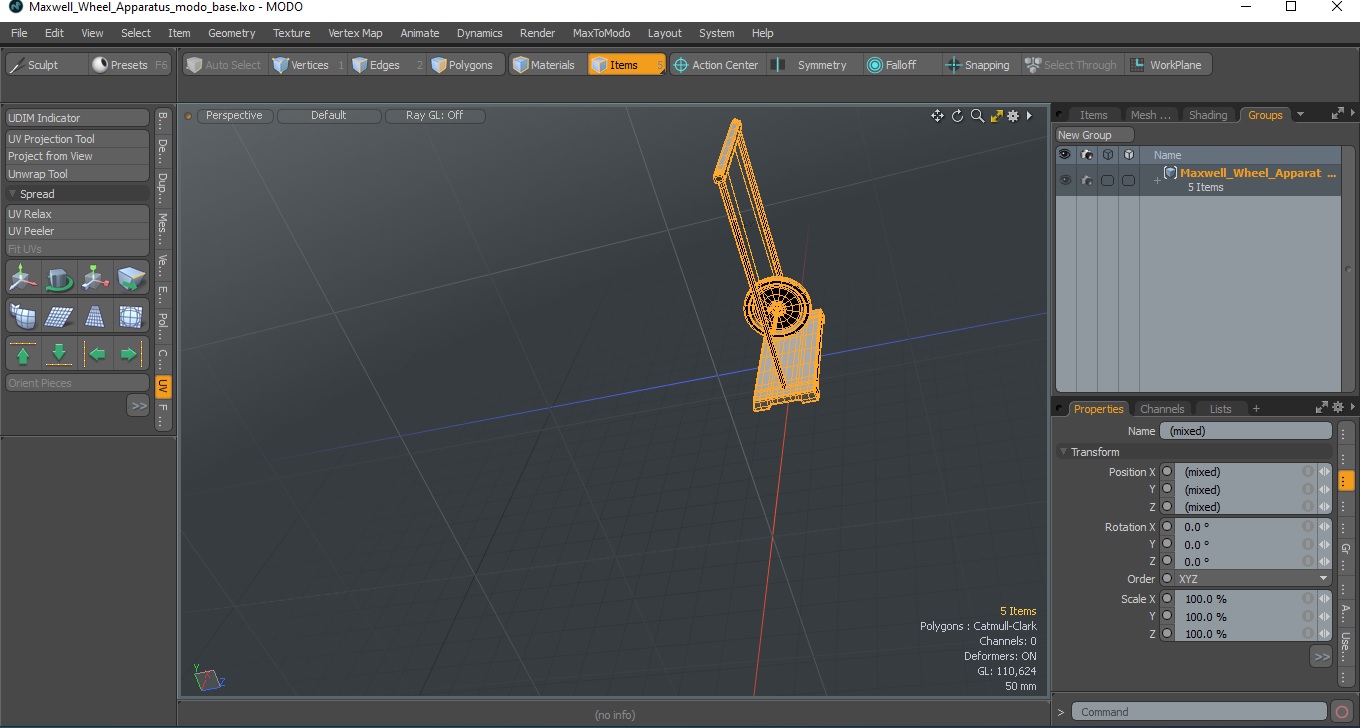Open the viewport settings gear
The image size is (1360, 728).
[x=1013, y=116]
